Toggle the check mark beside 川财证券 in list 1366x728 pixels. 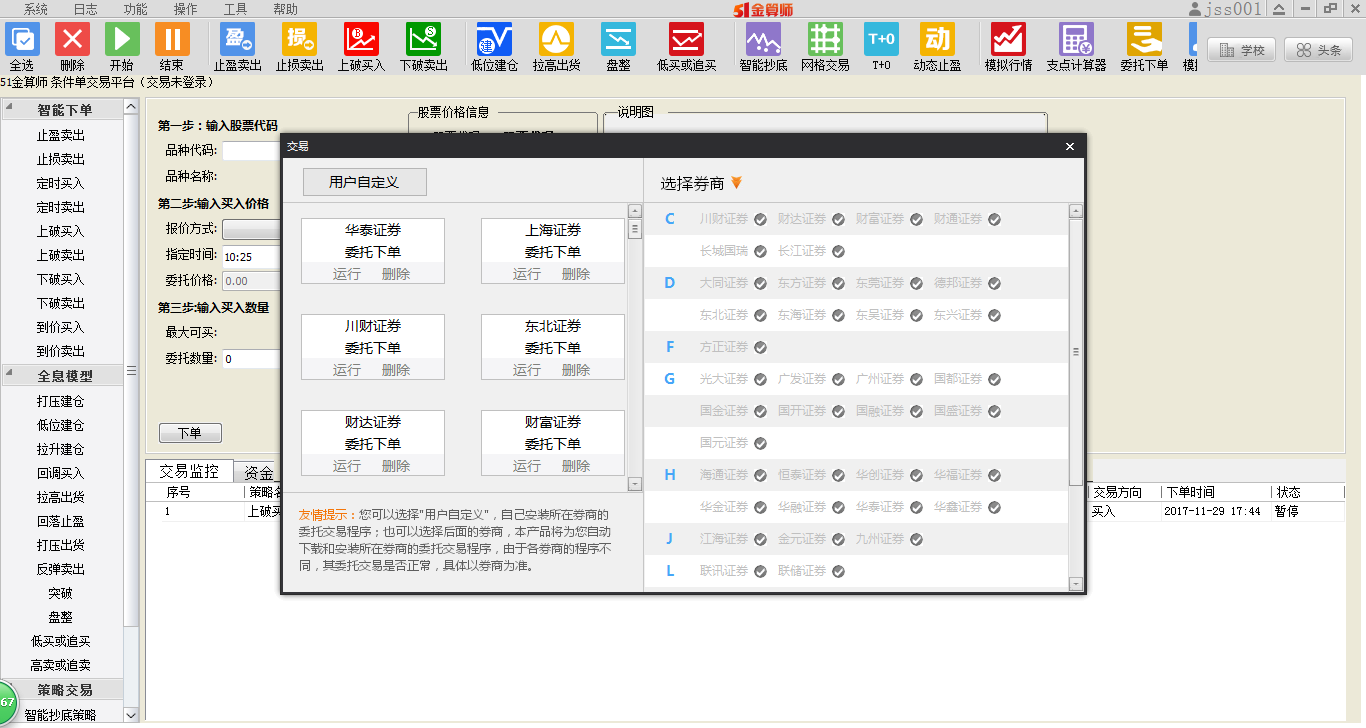pyautogui.click(x=760, y=219)
